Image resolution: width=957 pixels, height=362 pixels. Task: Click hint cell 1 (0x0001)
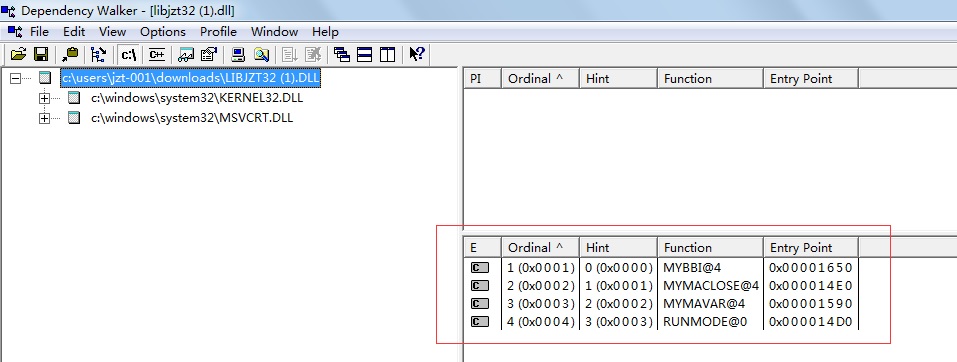click(x=619, y=286)
